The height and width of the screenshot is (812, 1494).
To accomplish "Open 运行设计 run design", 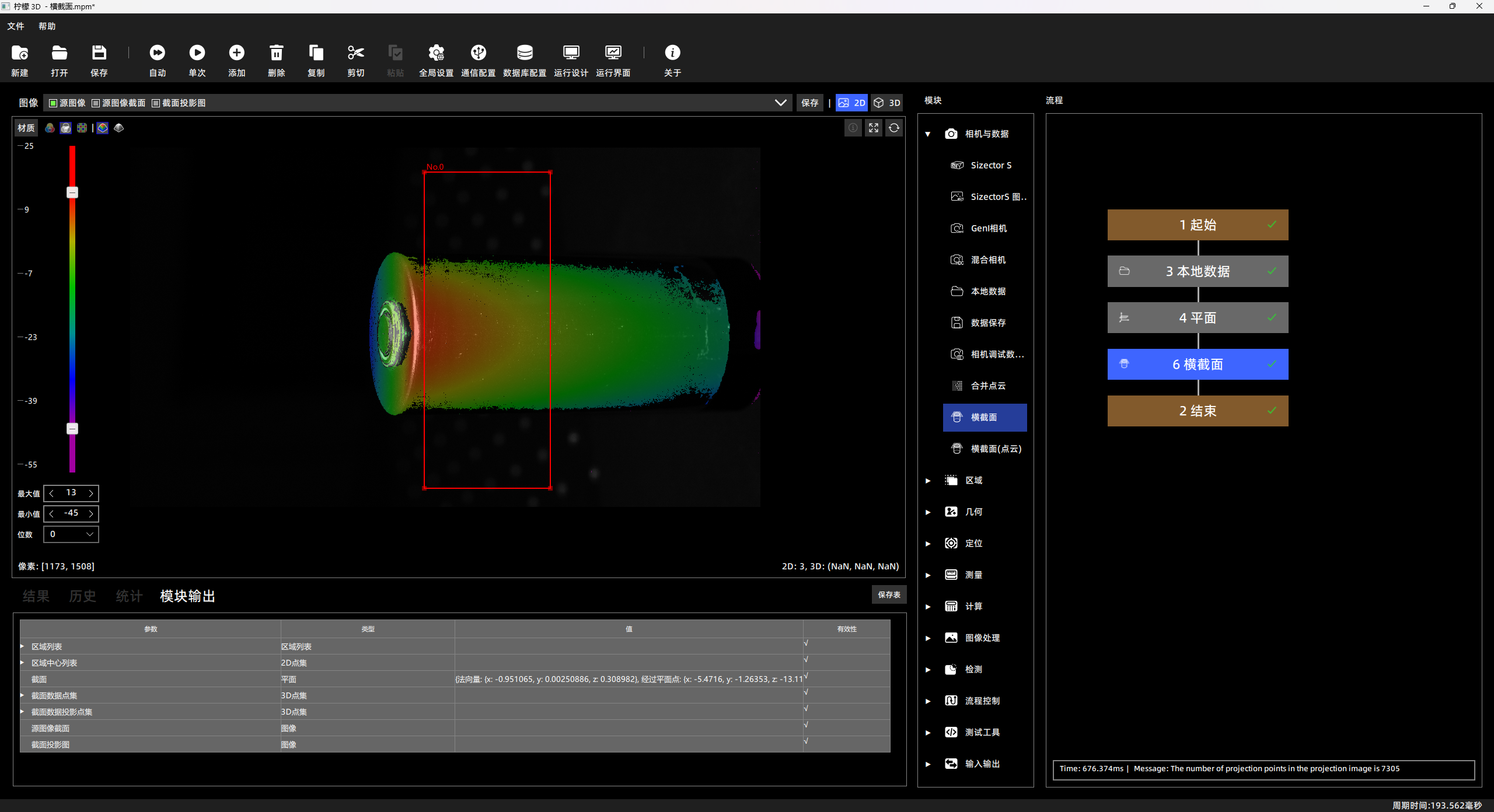I will tap(571, 53).
